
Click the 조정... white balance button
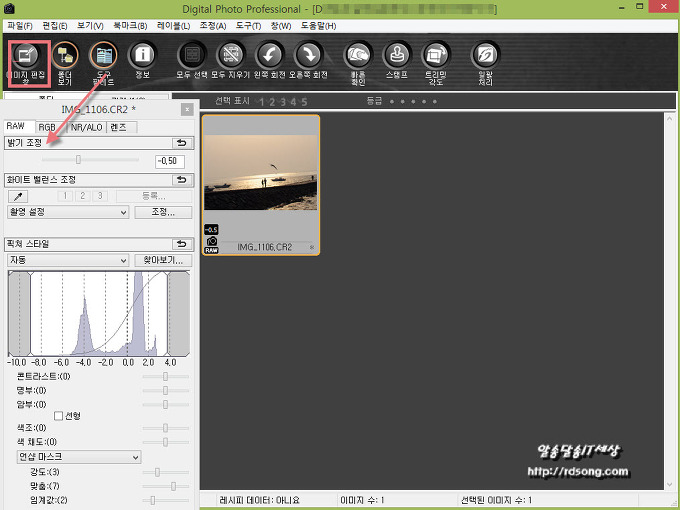[162, 212]
